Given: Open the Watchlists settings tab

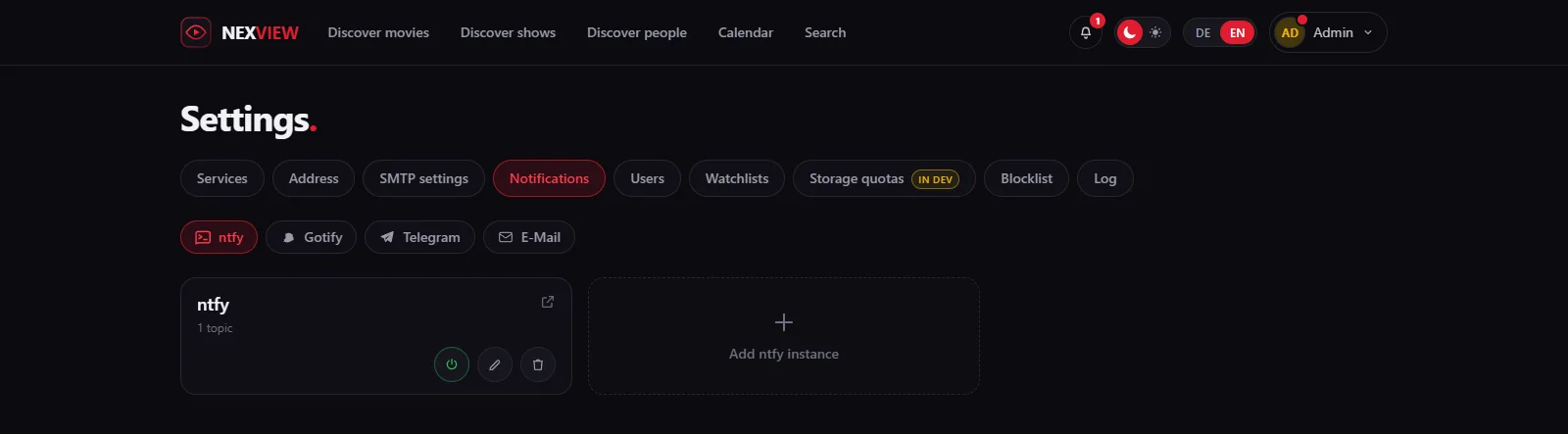Looking at the screenshot, I should tap(737, 178).
